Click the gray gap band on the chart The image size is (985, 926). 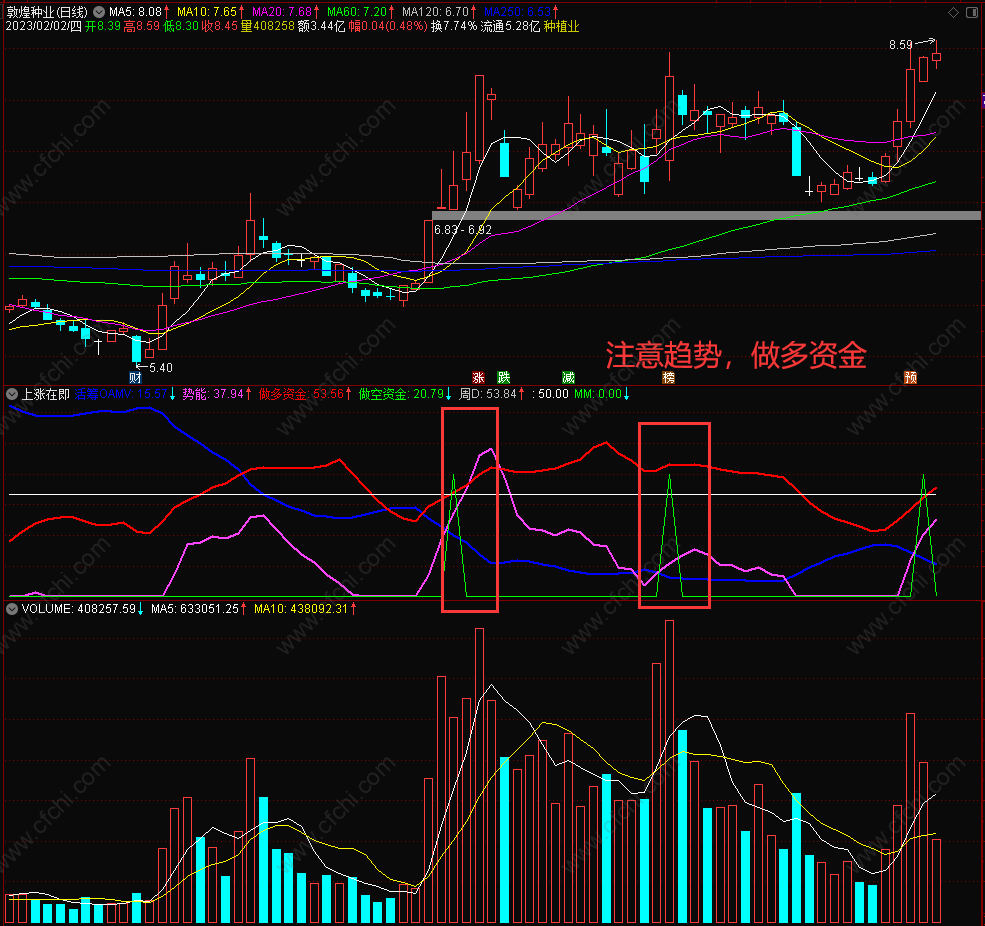point(706,215)
